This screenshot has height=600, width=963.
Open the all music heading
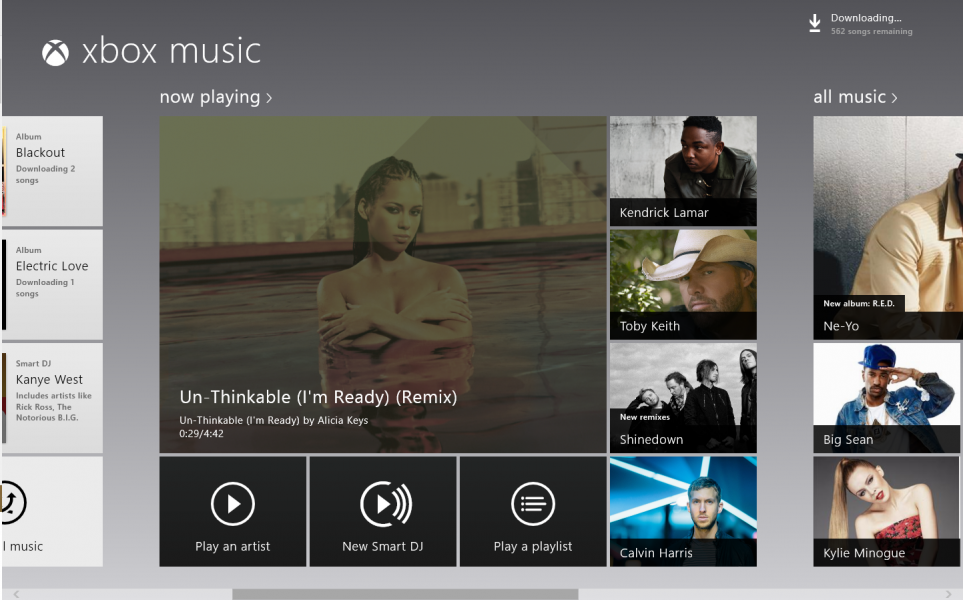coord(849,97)
